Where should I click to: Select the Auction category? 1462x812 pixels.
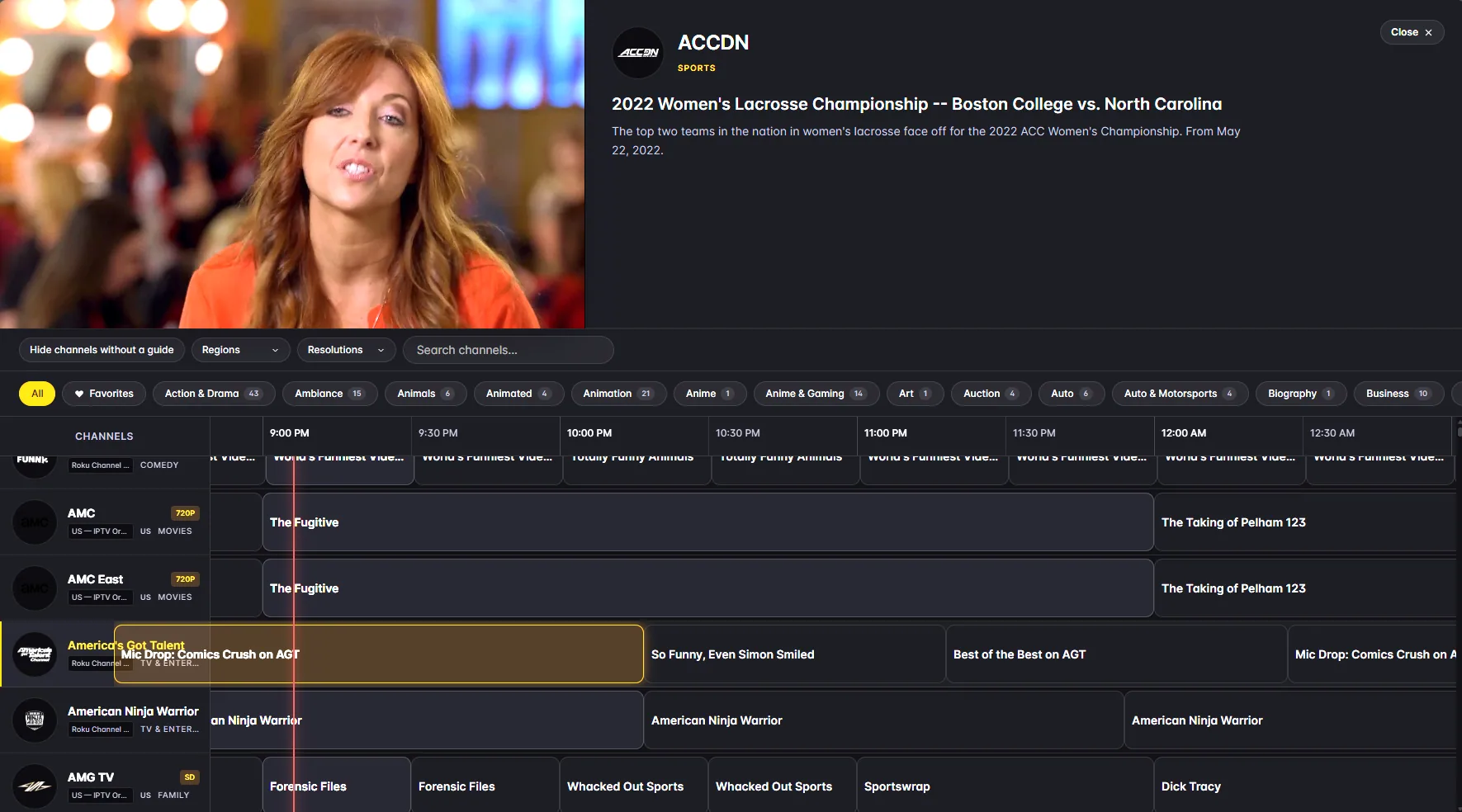[x=991, y=394]
